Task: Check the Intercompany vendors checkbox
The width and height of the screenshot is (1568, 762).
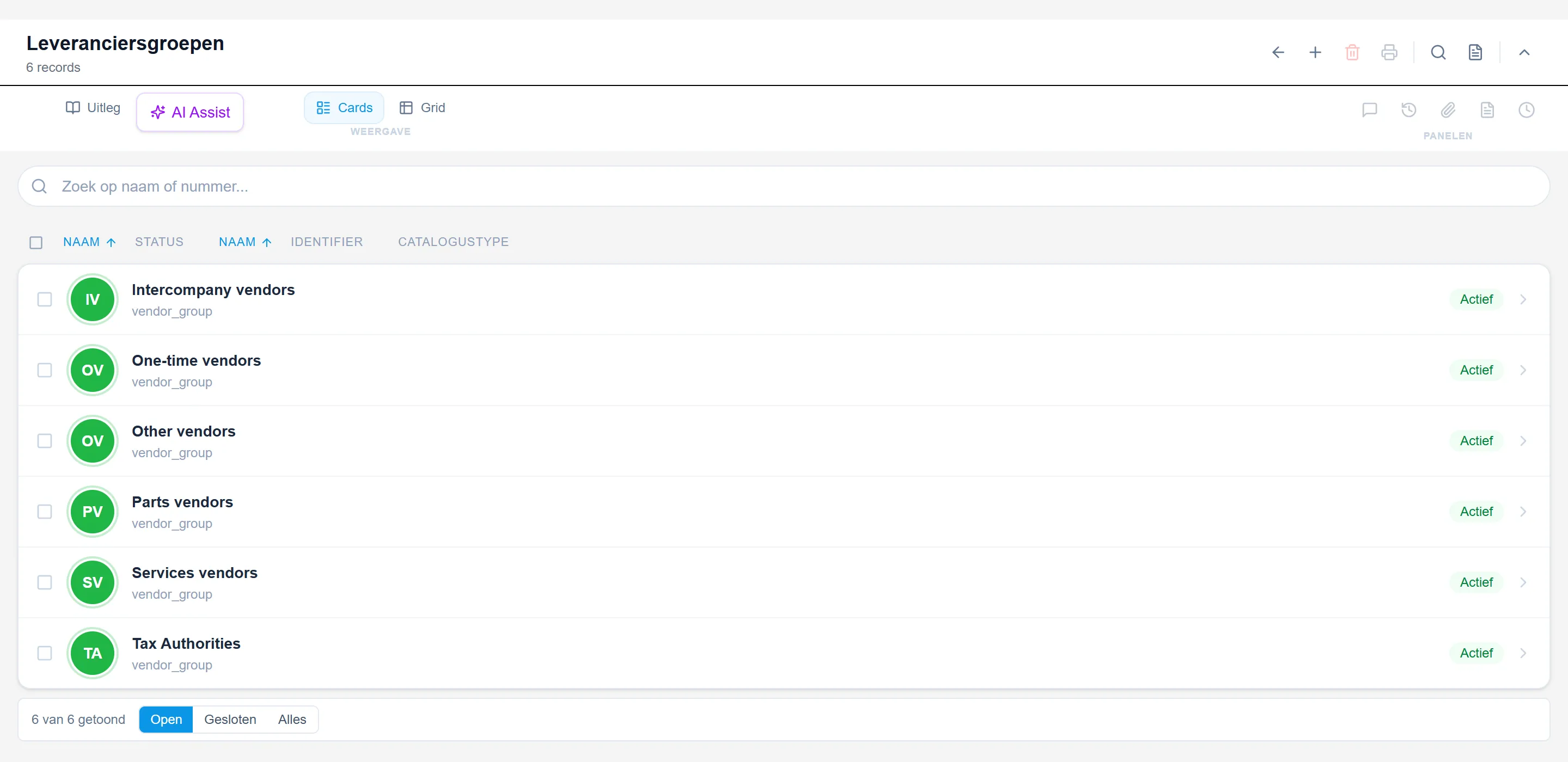Action: coord(45,299)
